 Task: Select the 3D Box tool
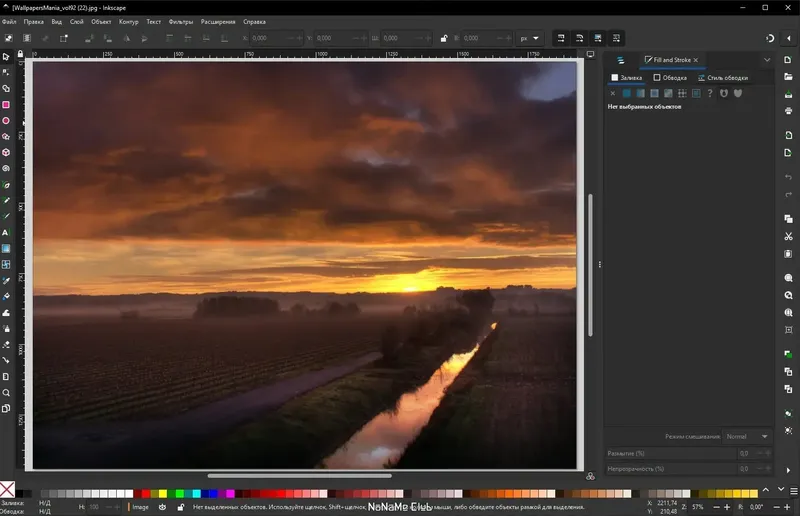point(6,152)
